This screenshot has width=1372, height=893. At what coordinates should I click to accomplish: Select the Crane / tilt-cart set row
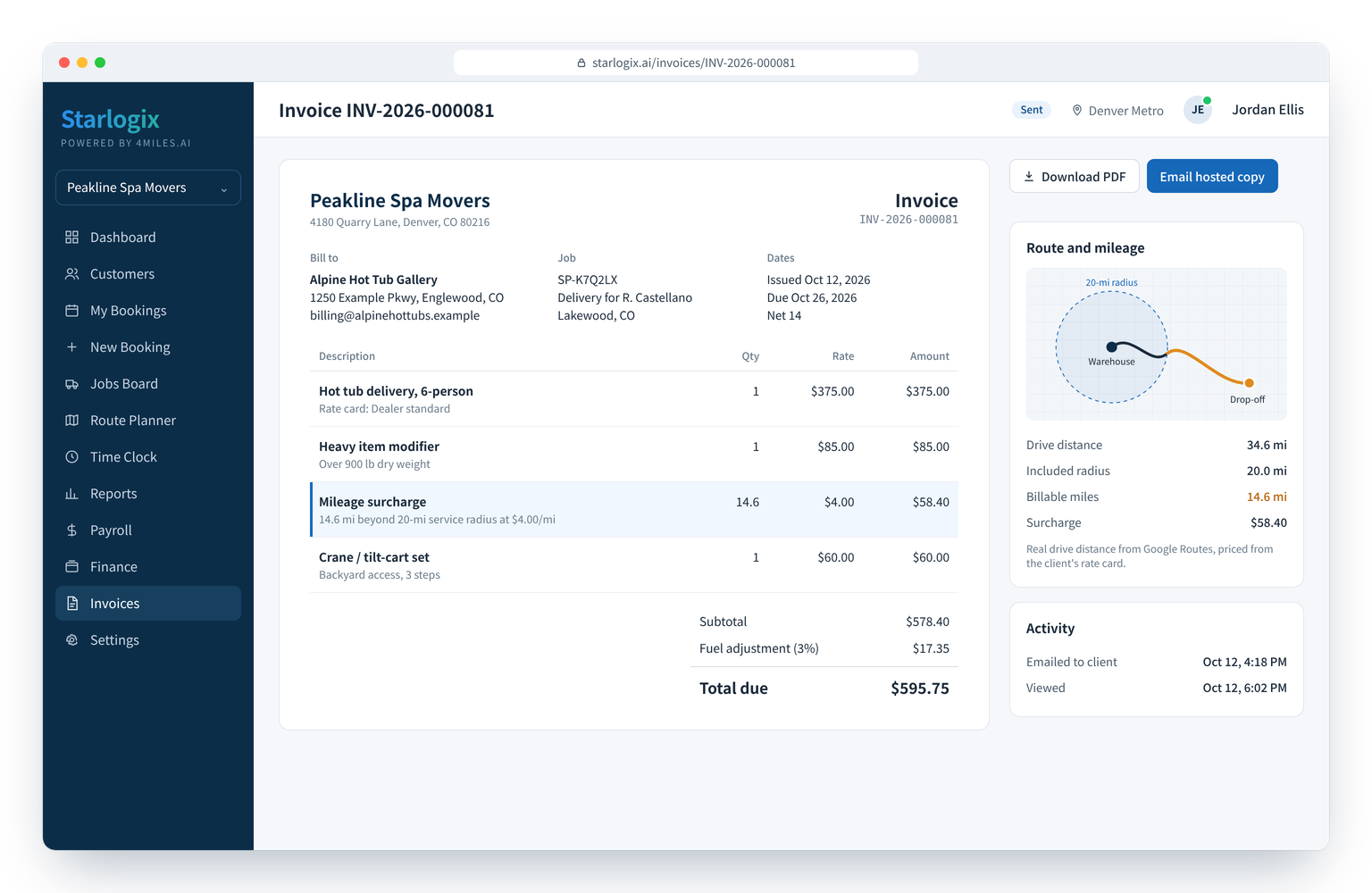[x=634, y=565]
